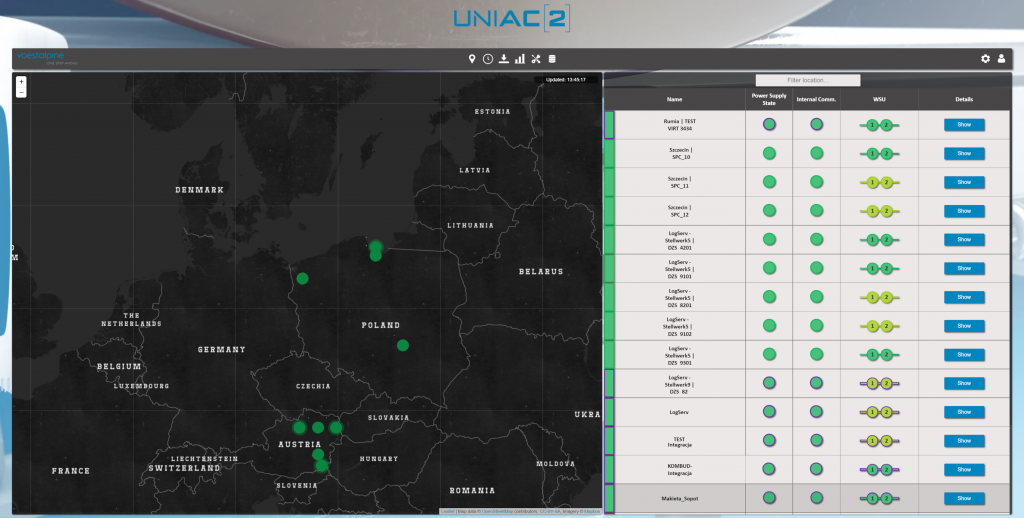The width and height of the screenshot is (1024, 518).
Task: Open the map location pin view
Action: (x=472, y=59)
